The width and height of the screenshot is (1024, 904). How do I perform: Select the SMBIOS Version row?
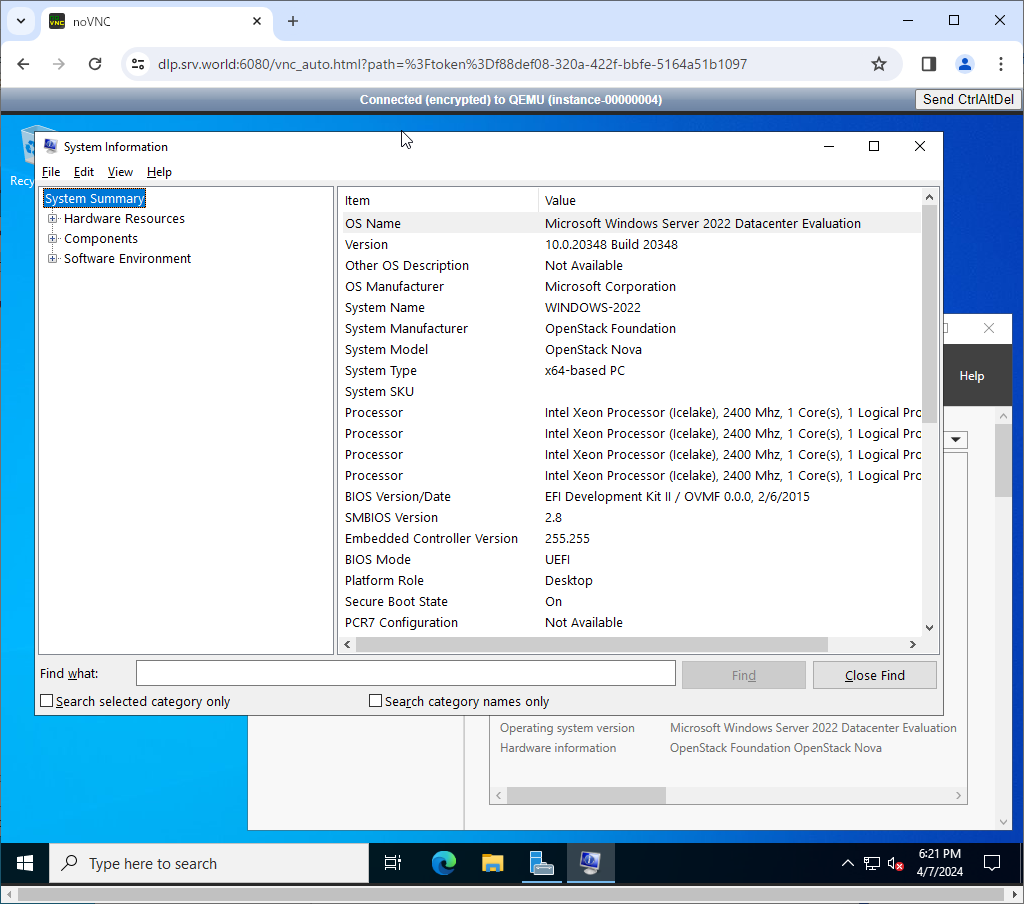click(632, 517)
